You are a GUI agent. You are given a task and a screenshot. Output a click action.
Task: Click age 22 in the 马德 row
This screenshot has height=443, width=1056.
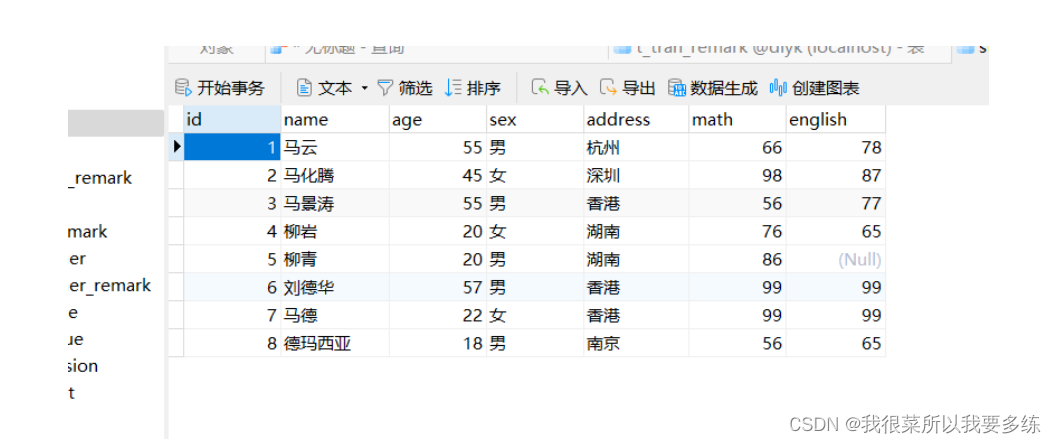click(x=438, y=315)
